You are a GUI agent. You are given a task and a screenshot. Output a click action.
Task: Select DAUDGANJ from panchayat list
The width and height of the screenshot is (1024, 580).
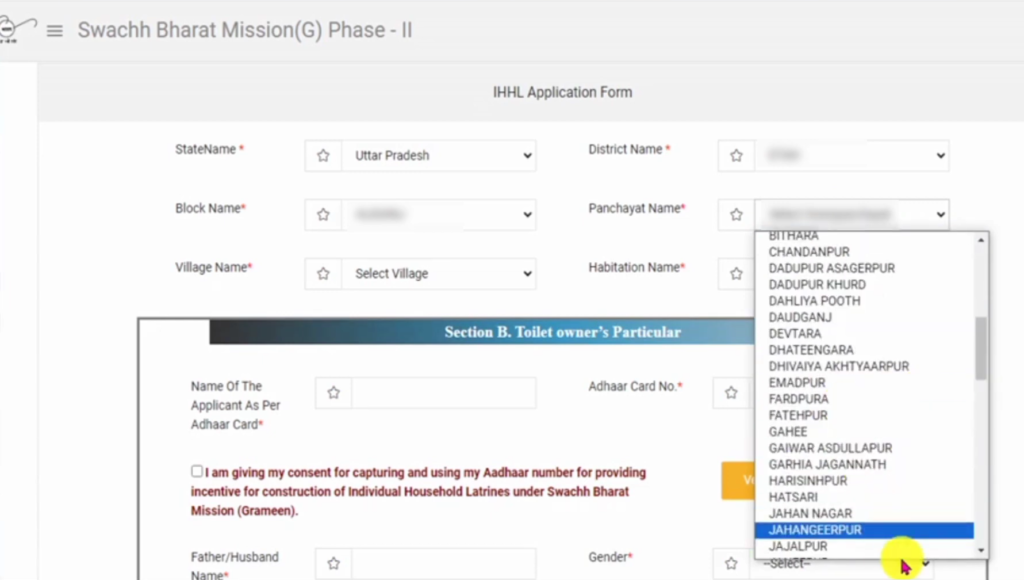864,317
